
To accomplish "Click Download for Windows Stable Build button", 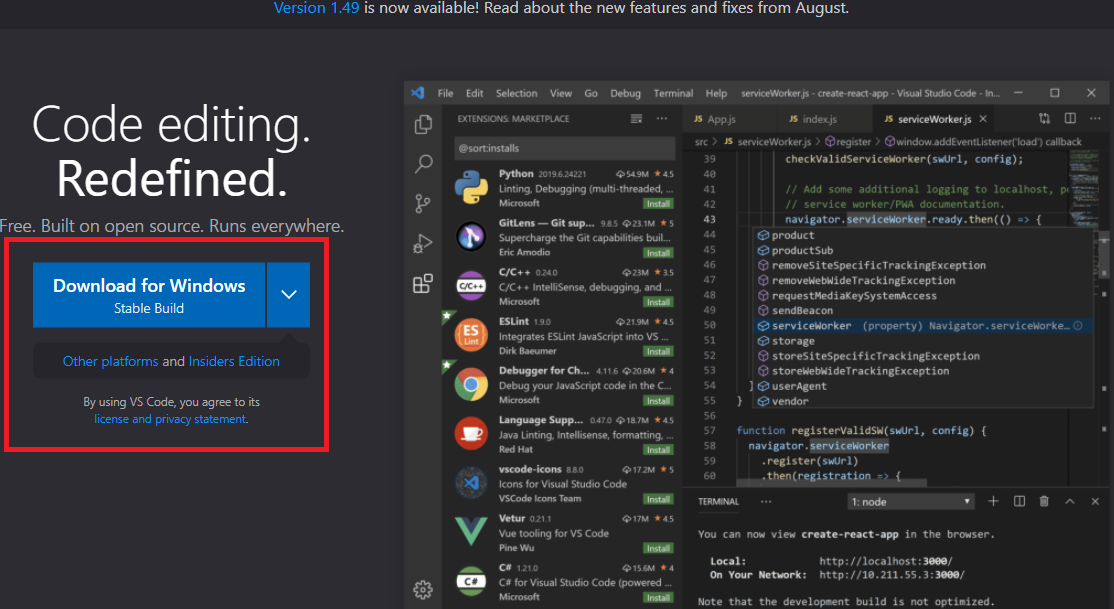I will (149, 295).
